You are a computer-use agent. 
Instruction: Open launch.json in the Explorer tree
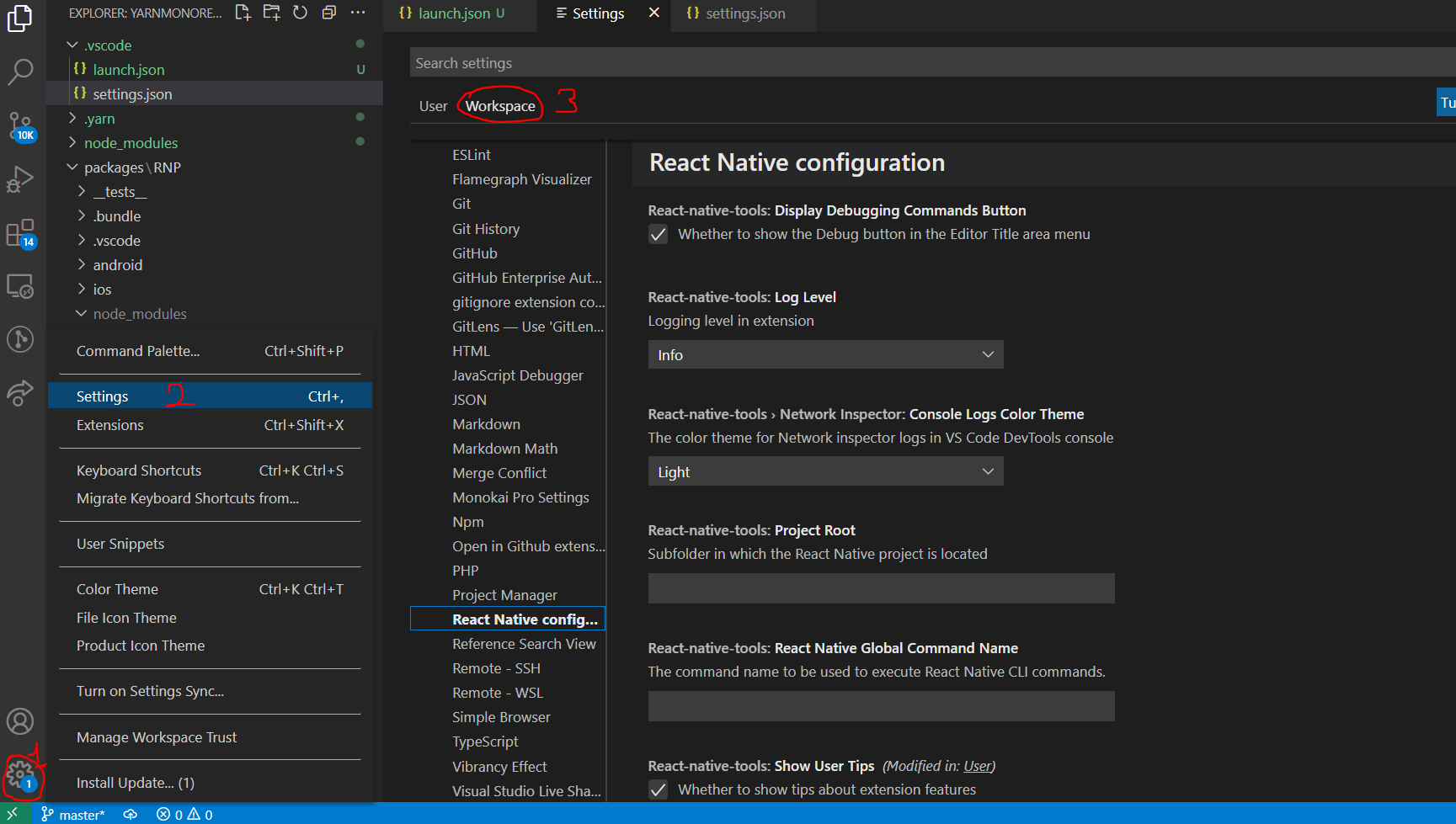coord(215,69)
